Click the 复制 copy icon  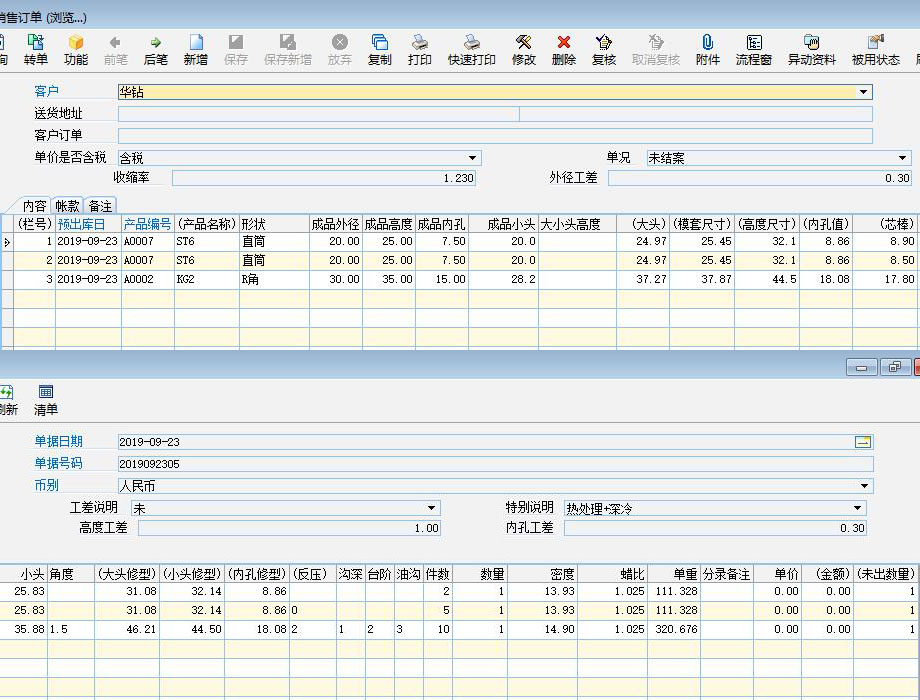[380, 49]
